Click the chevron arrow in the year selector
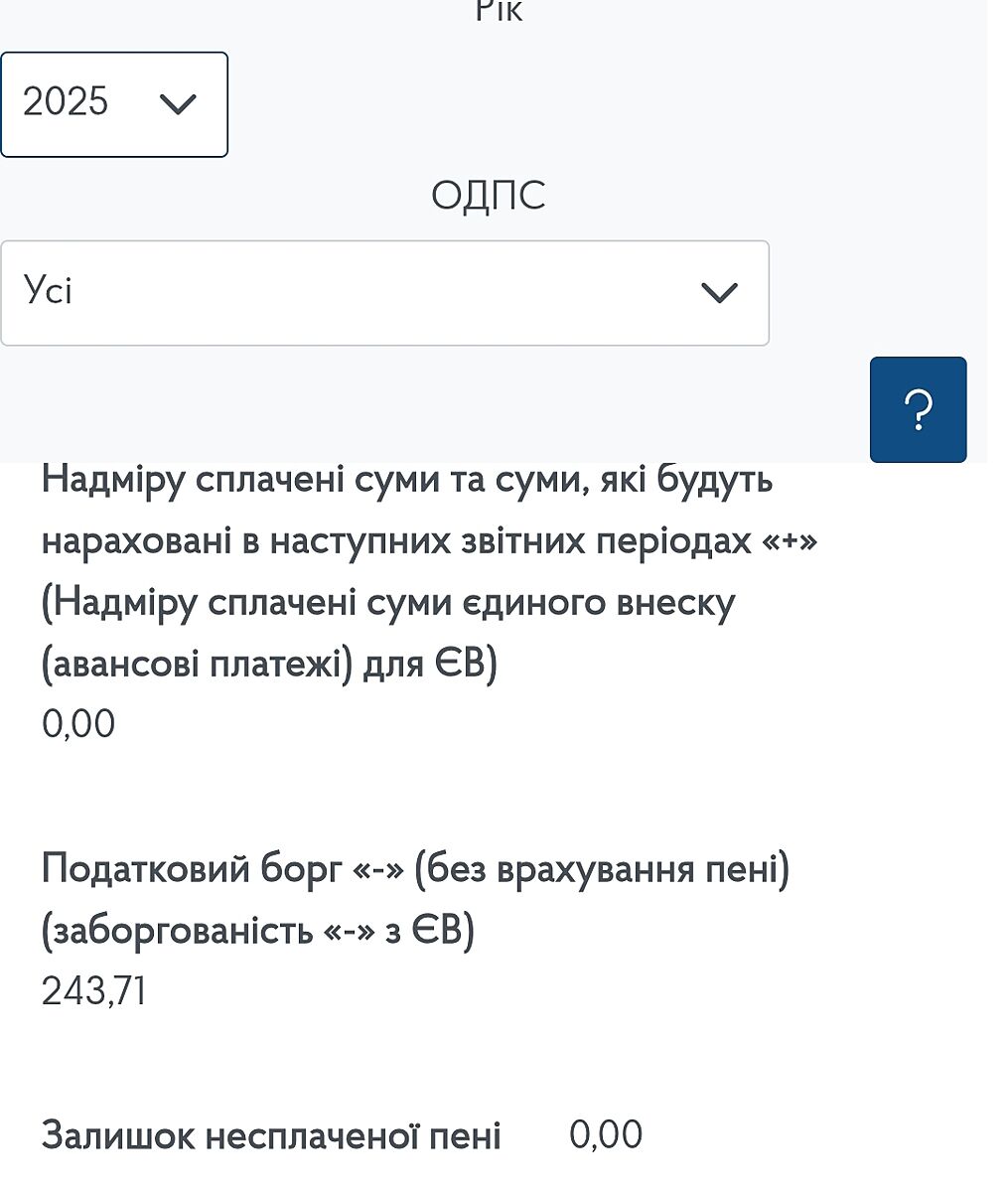Screen dimensions: 1008x1192 179,103
